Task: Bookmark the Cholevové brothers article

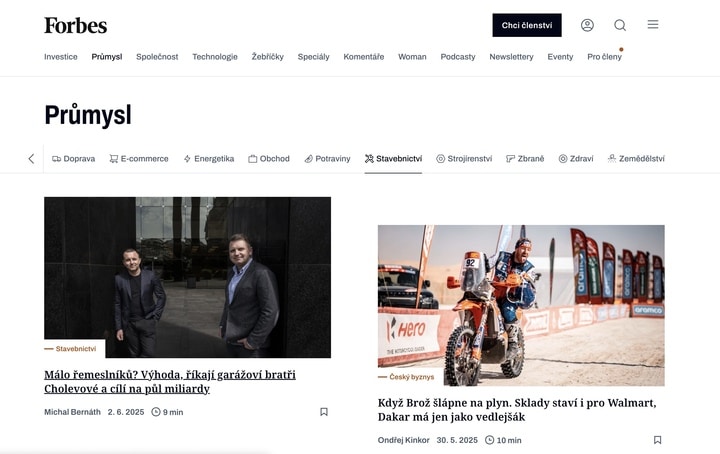Action: [x=324, y=412]
